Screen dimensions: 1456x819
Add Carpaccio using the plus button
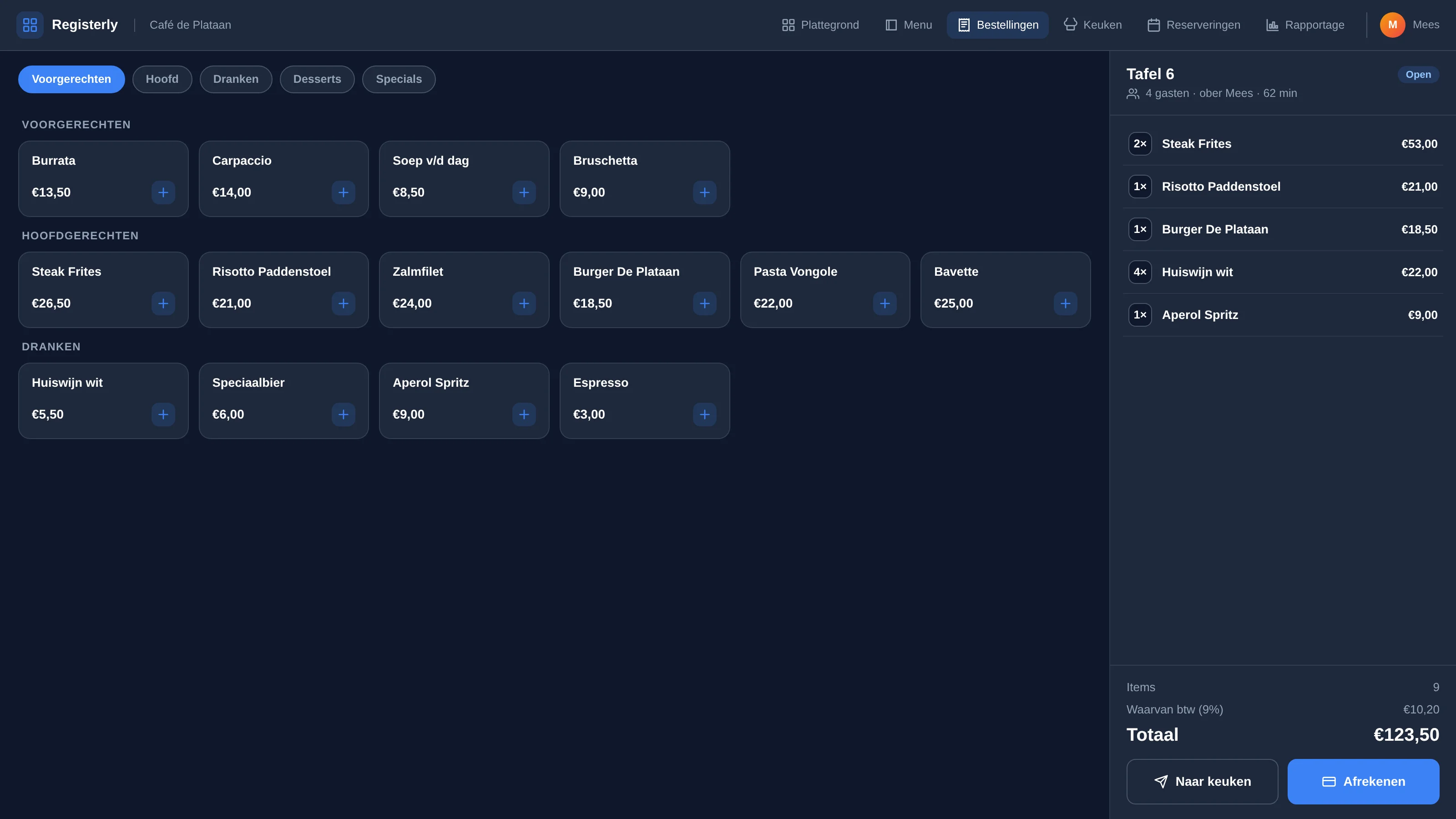coord(343,192)
